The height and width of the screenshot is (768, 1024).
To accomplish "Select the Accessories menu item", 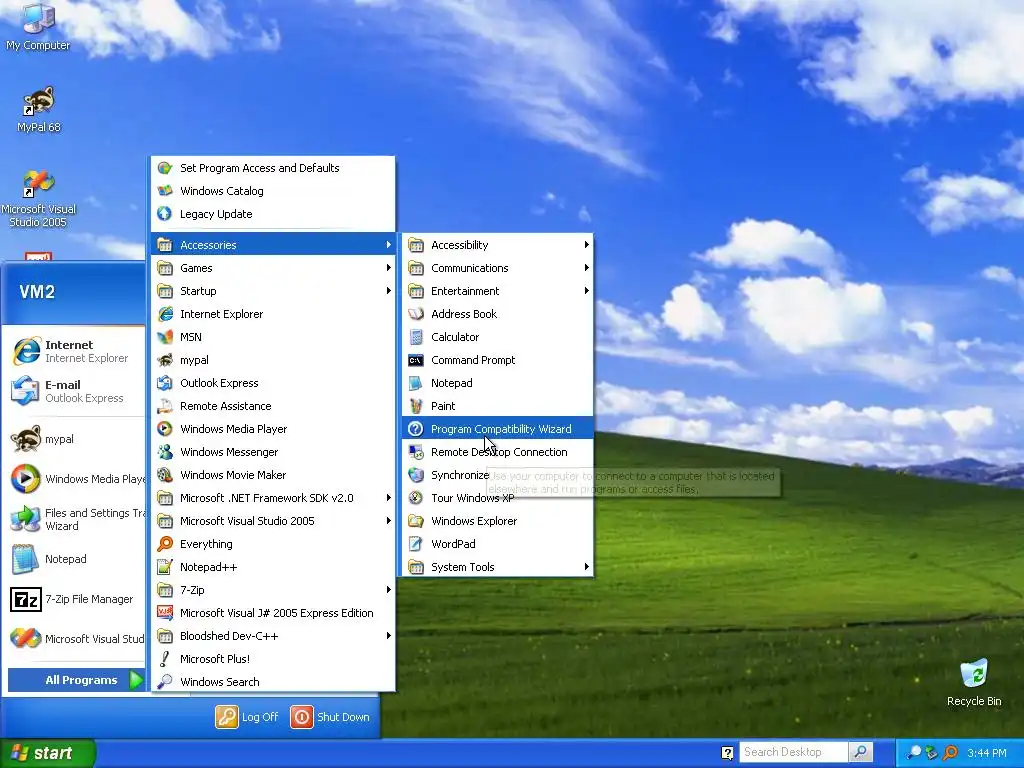I will pos(273,245).
